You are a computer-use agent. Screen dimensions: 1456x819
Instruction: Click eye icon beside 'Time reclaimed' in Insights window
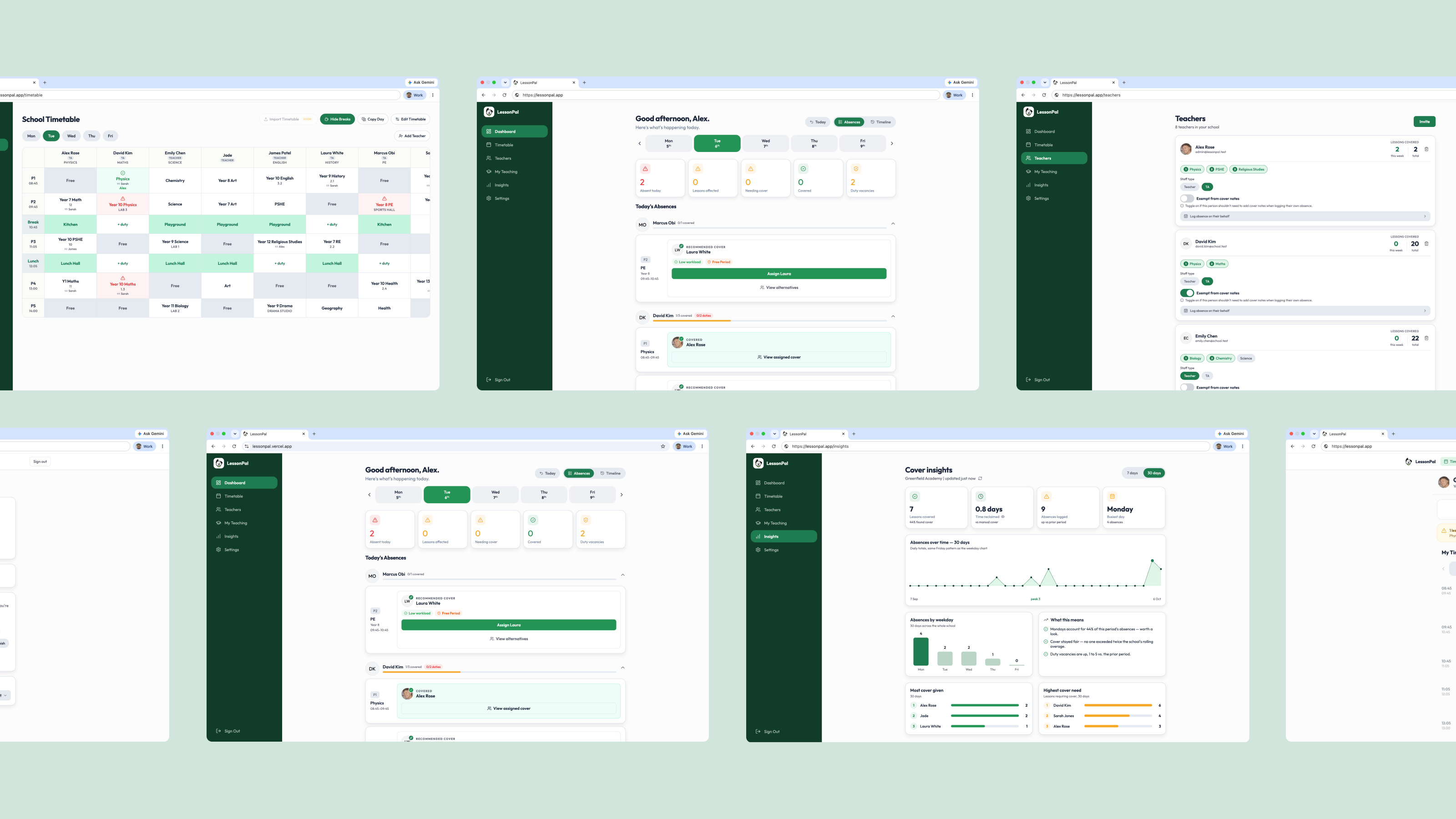[1003, 516]
